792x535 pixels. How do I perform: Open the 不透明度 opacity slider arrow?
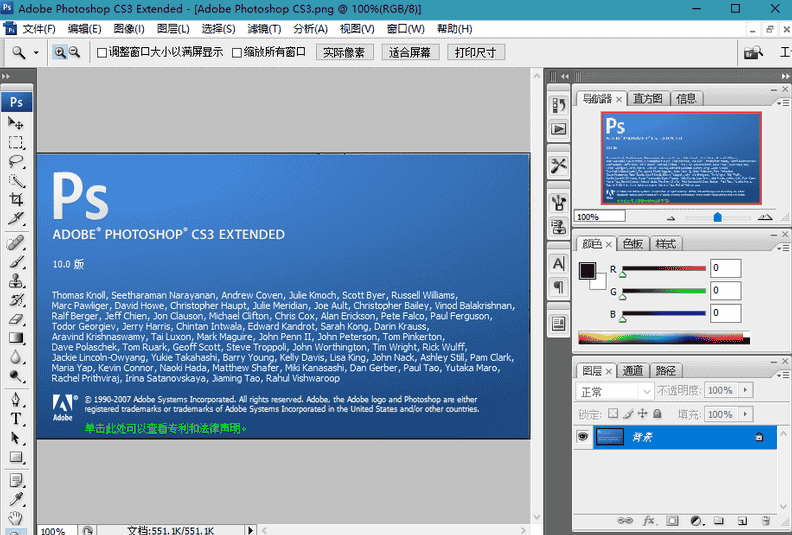click(744, 391)
